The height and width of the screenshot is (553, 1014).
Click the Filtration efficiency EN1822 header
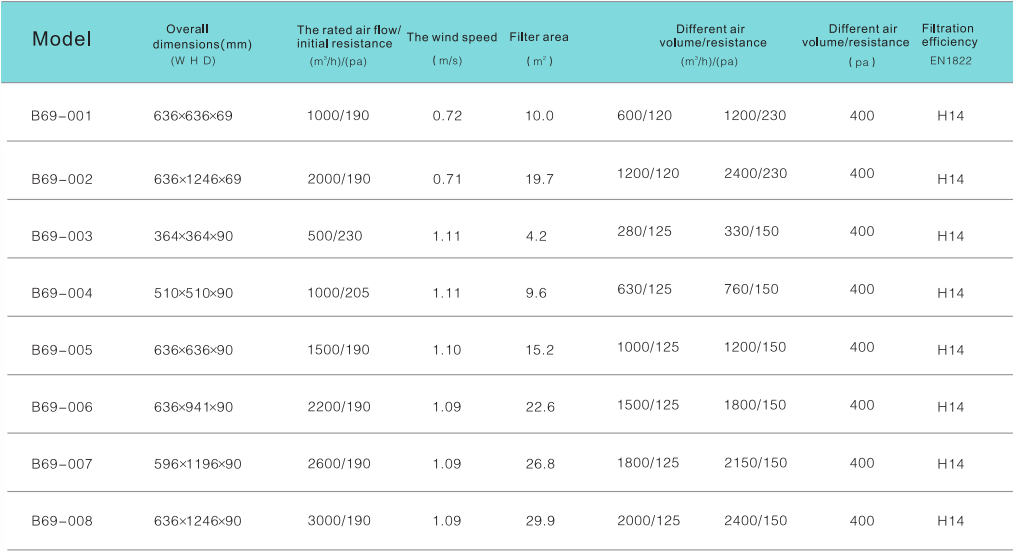[x=949, y=44]
